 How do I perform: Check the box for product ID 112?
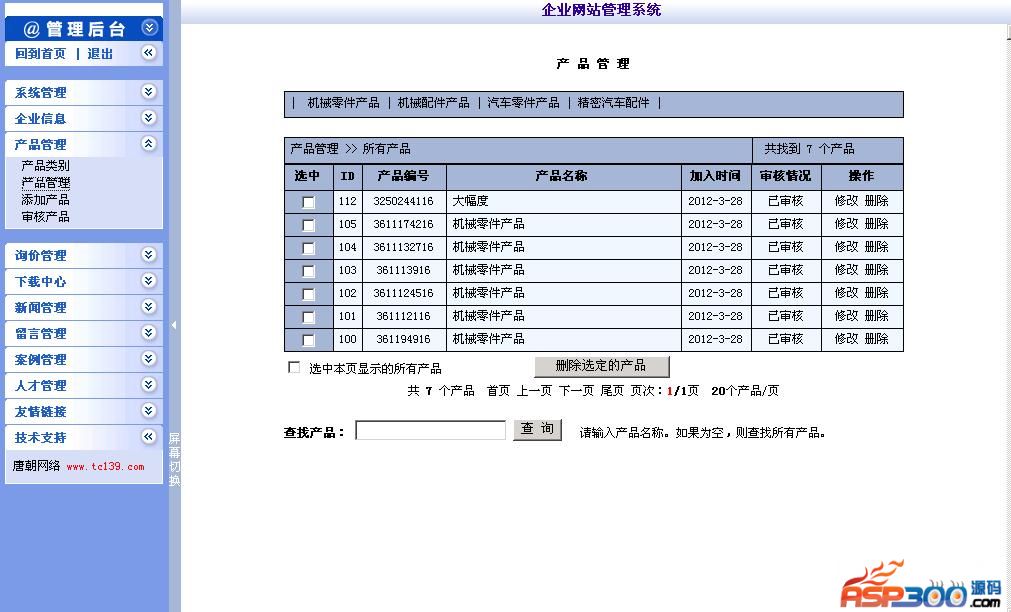click(x=308, y=202)
